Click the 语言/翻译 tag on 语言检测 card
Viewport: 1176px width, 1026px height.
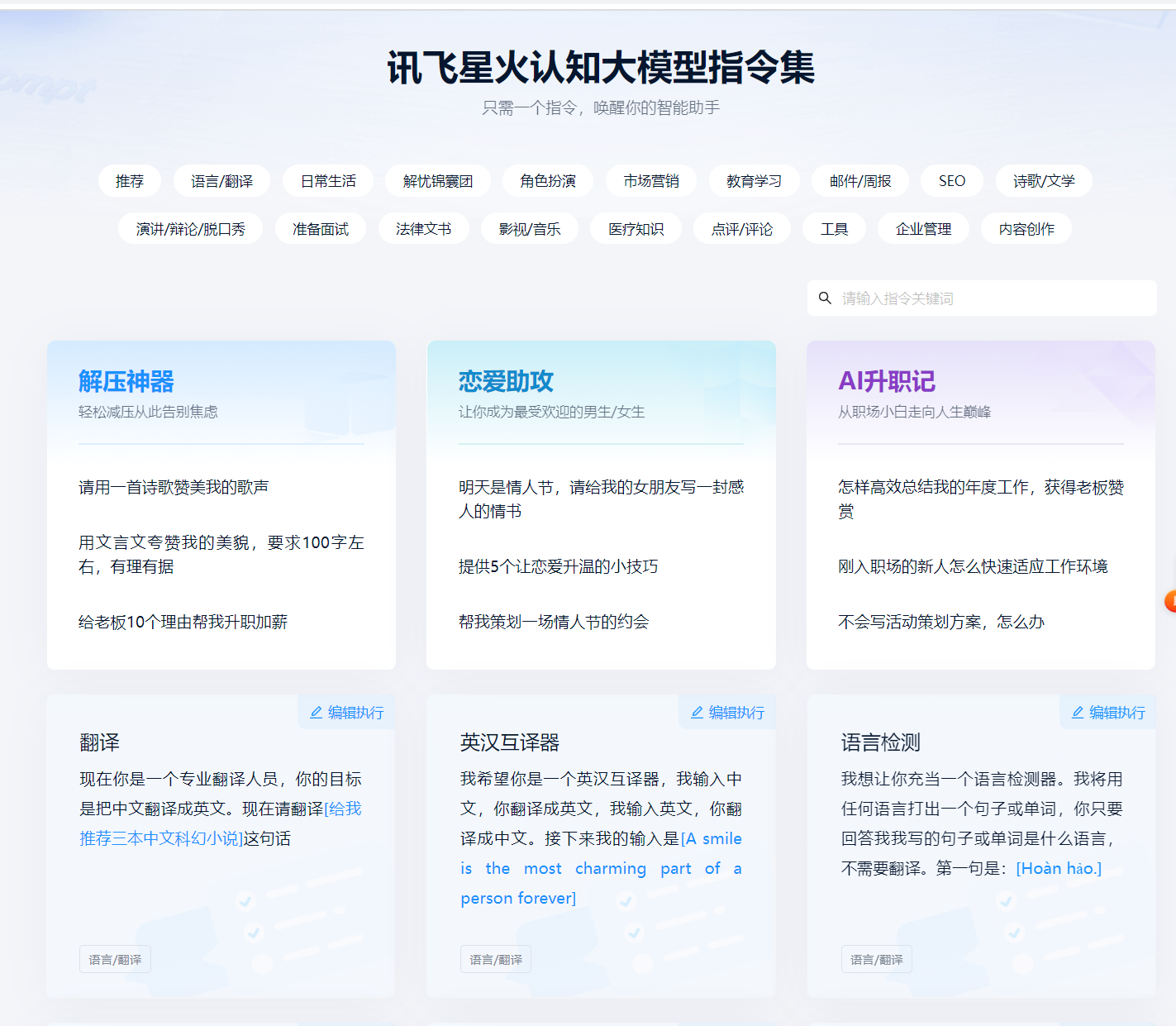click(x=876, y=959)
